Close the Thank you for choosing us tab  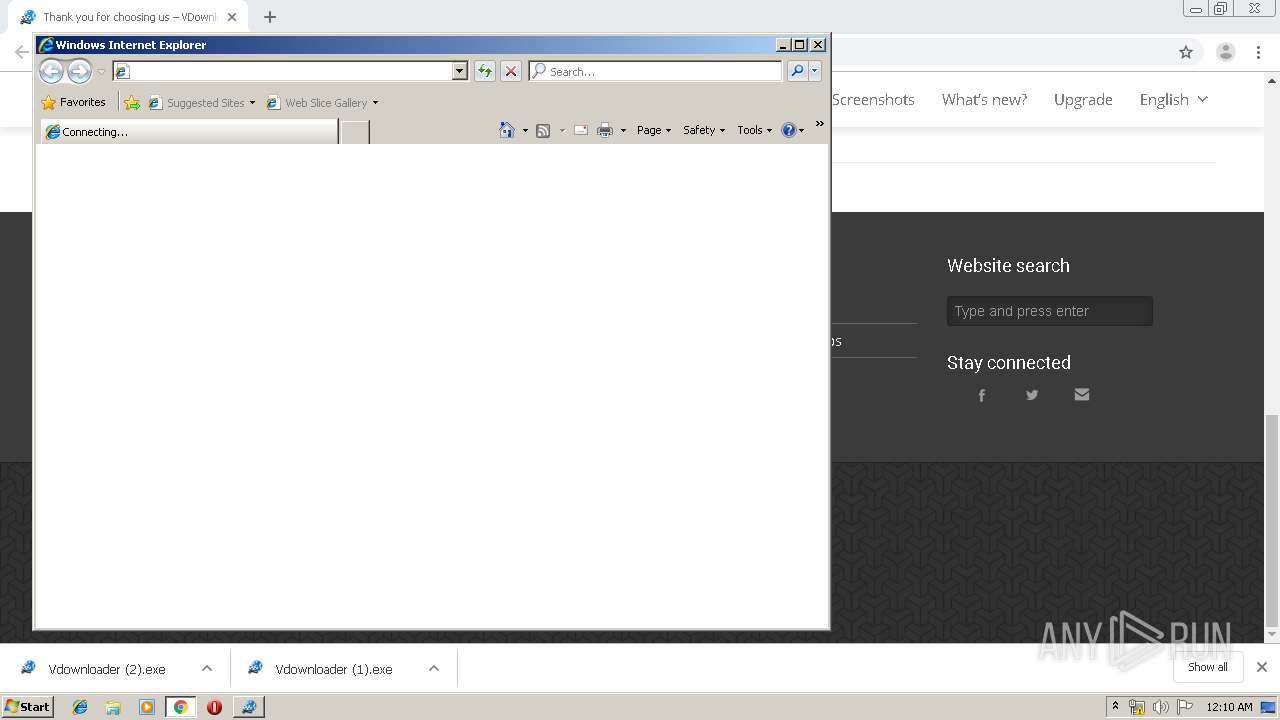(233, 17)
